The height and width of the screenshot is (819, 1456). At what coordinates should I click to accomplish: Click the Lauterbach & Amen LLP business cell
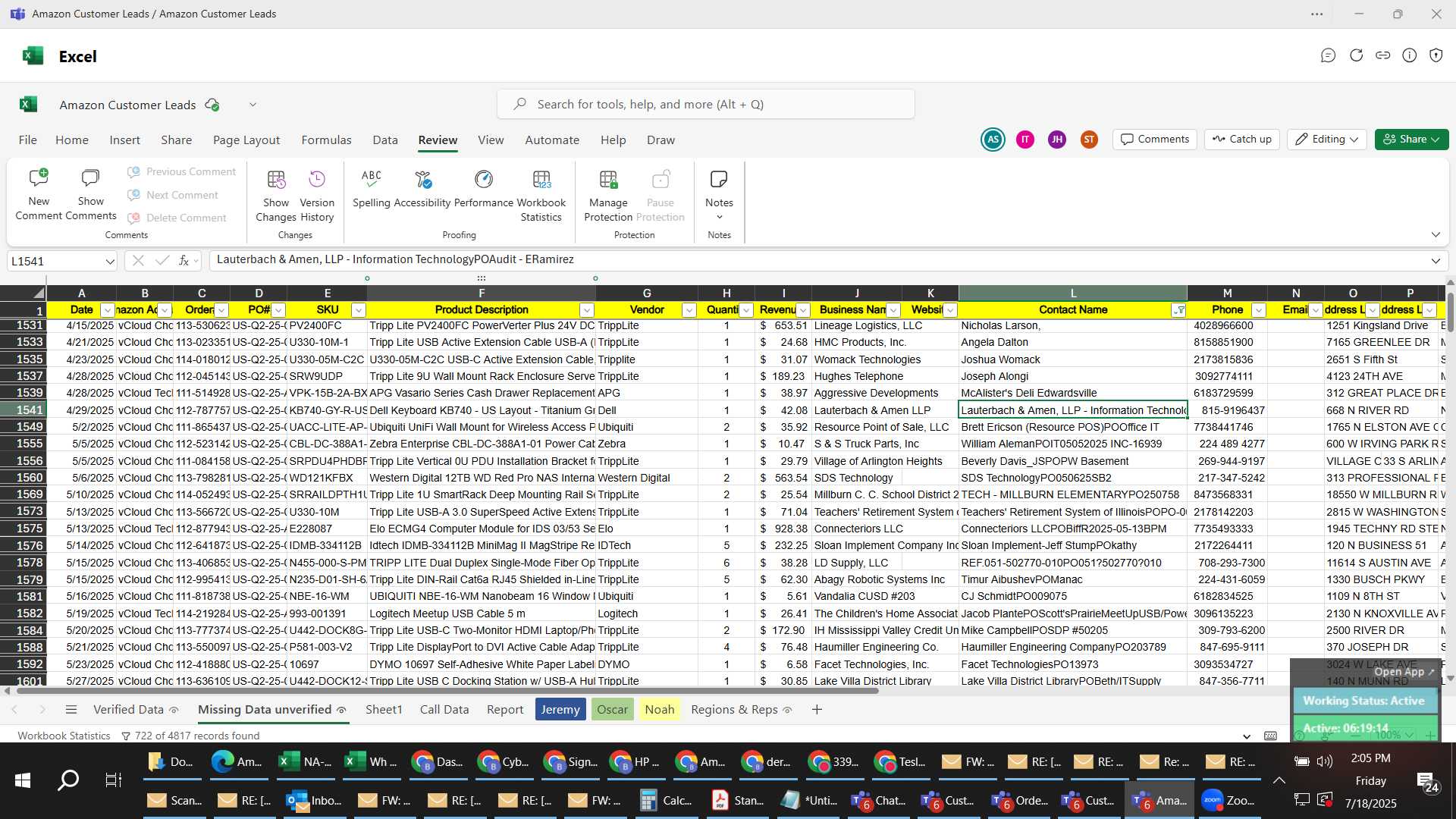pos(884,410)
